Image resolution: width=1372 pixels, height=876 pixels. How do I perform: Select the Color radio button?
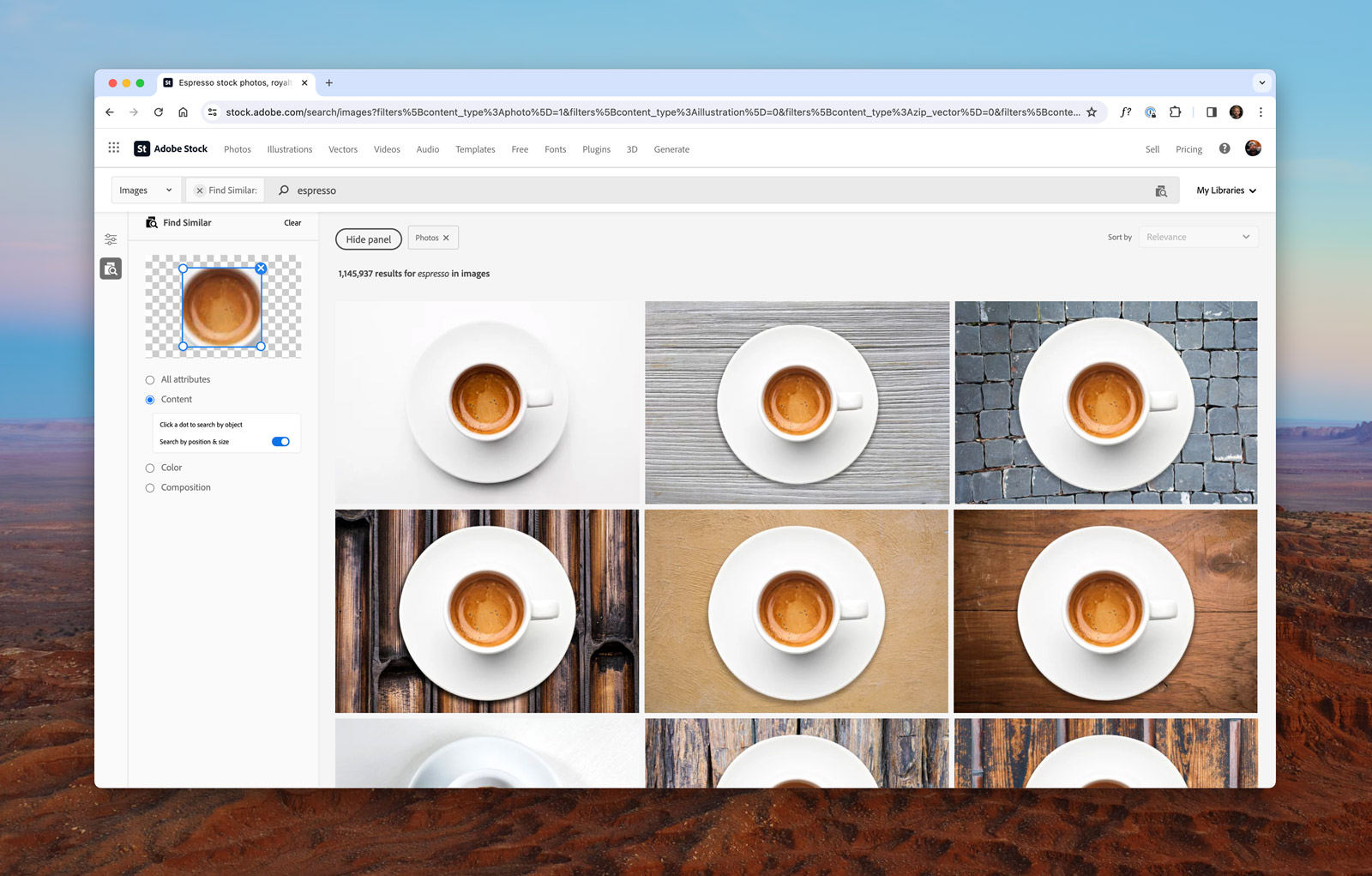click(150, 468)
